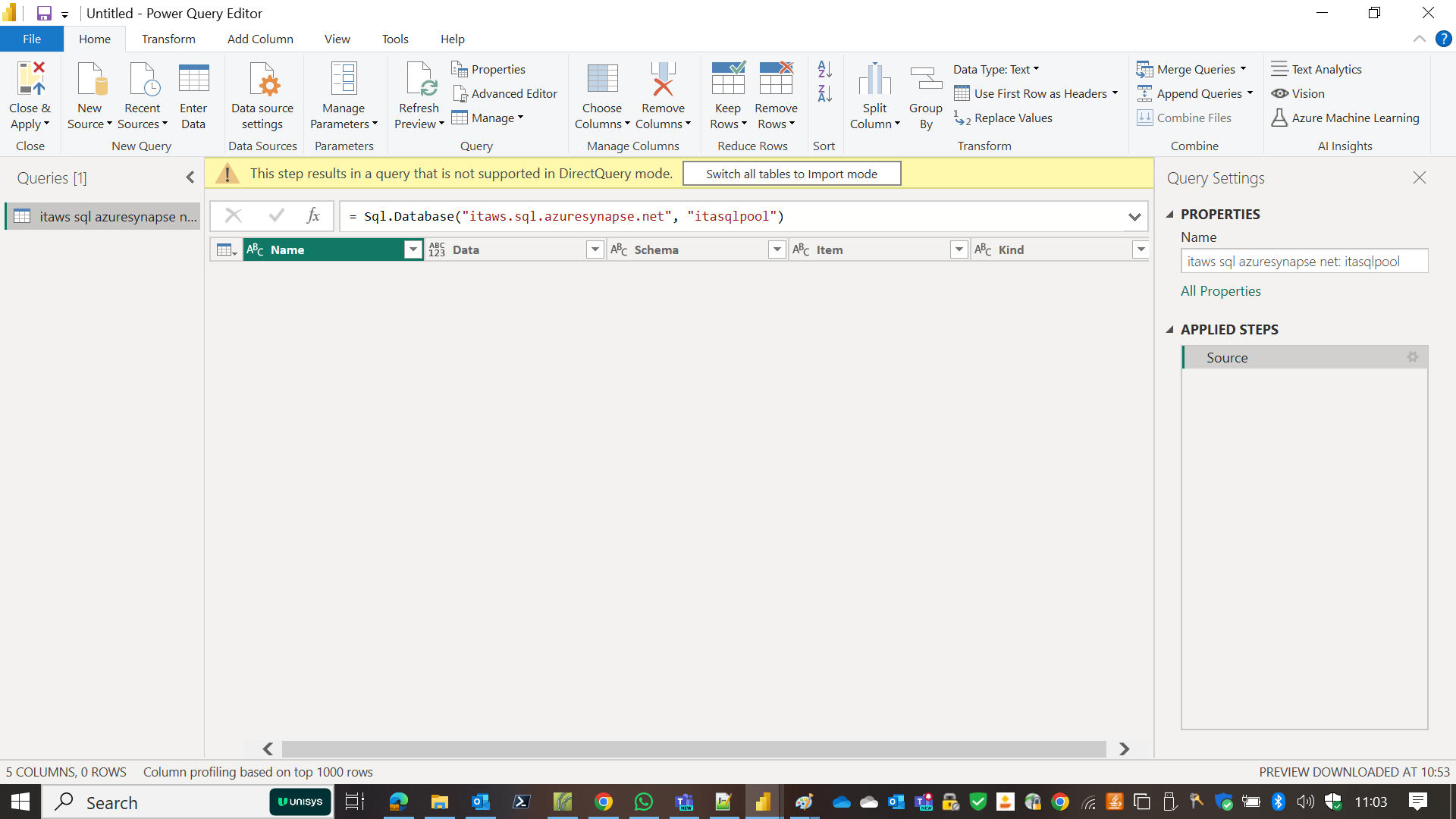Open Use First Row as Headers
Image resolution: width=1456 pixels, height=819 pixels.
[1036, 93]
